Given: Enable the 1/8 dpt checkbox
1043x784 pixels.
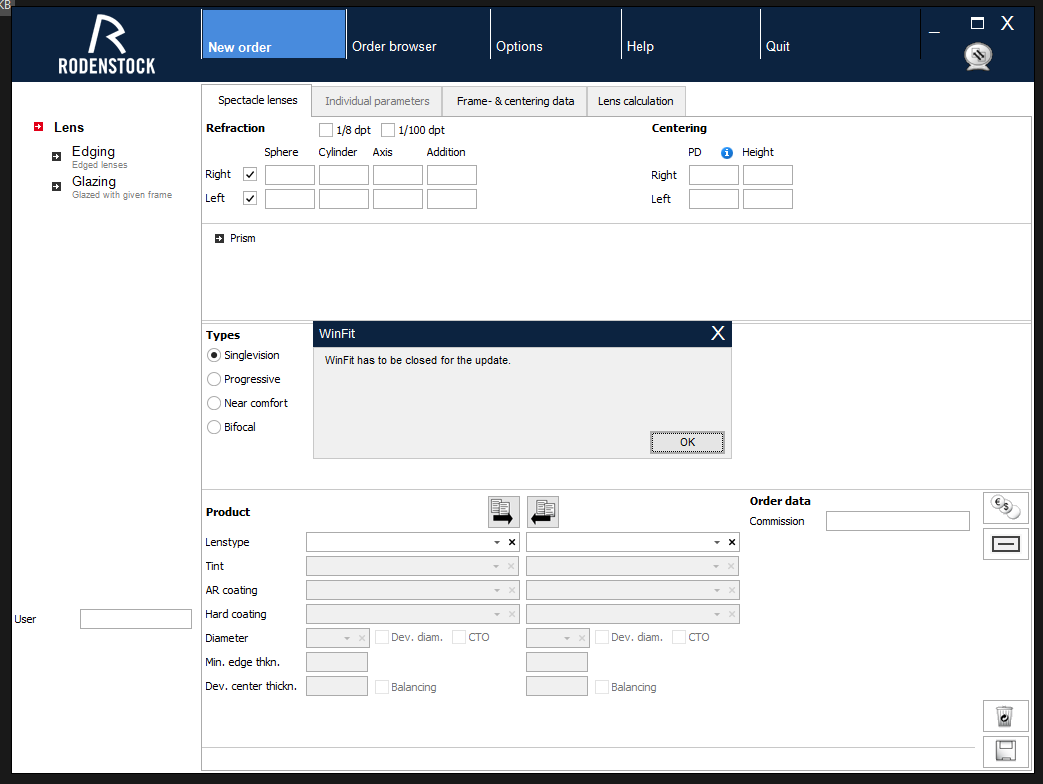Looking at the screenshot, I should pyautogui.click(x=326, y=130).
